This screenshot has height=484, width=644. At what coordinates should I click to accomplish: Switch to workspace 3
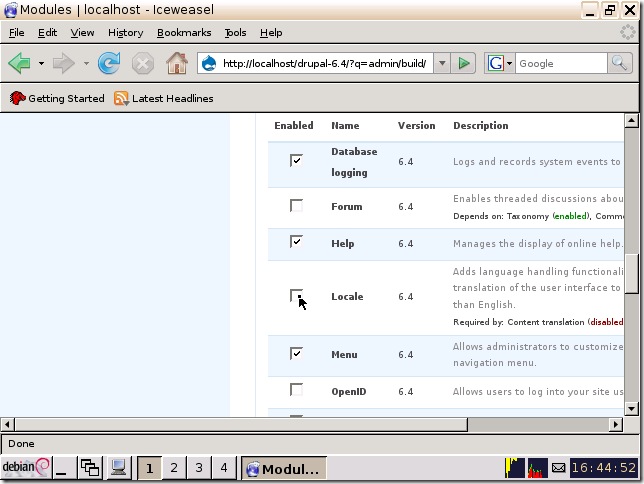(199, 468)
